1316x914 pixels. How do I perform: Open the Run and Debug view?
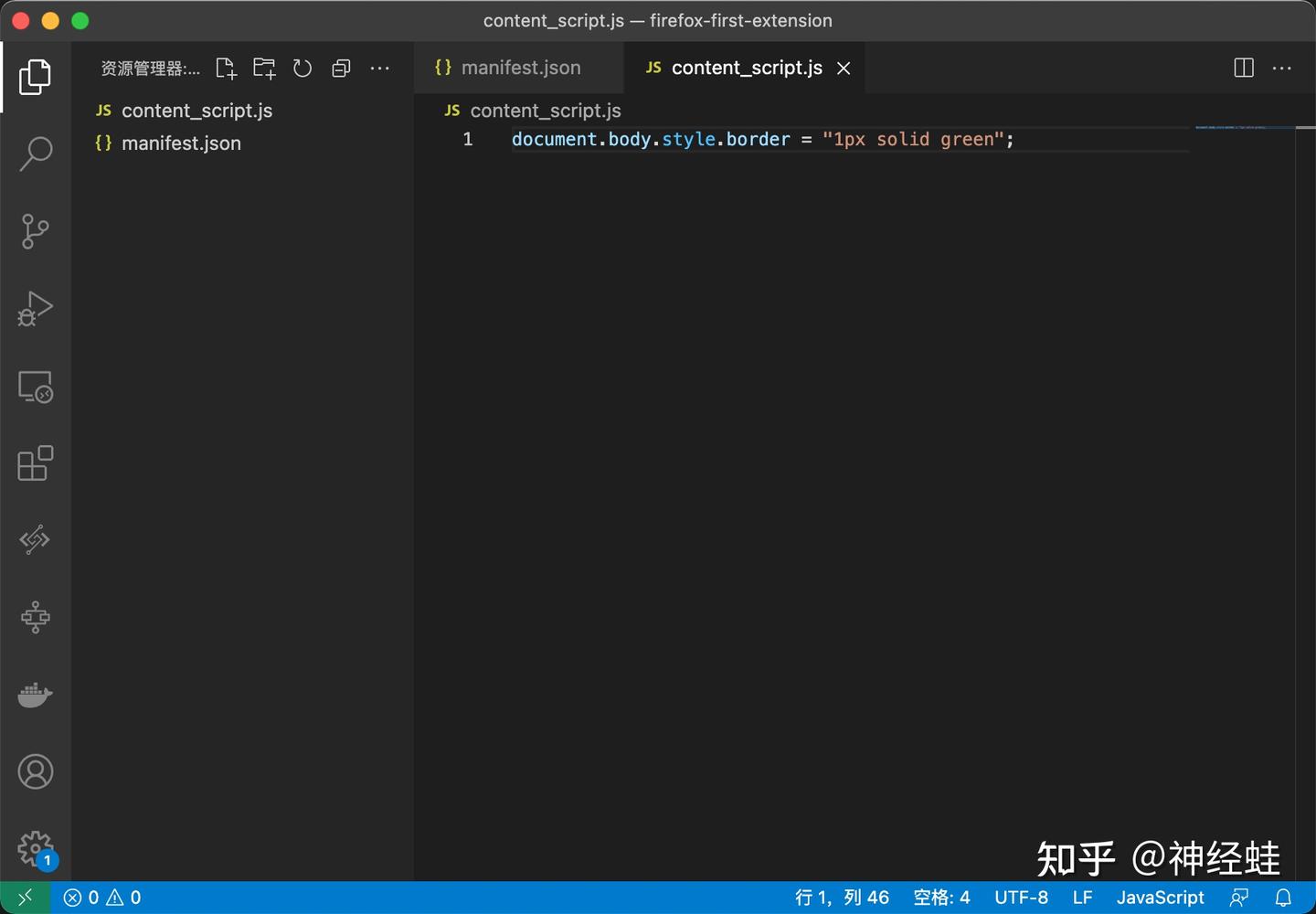pos(36,309)
